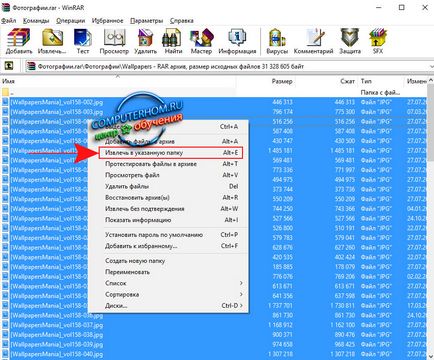This screenshot has width=434, height=360.
Task: Click the packed value 1 730 811
Action: [x=342, y=305]
